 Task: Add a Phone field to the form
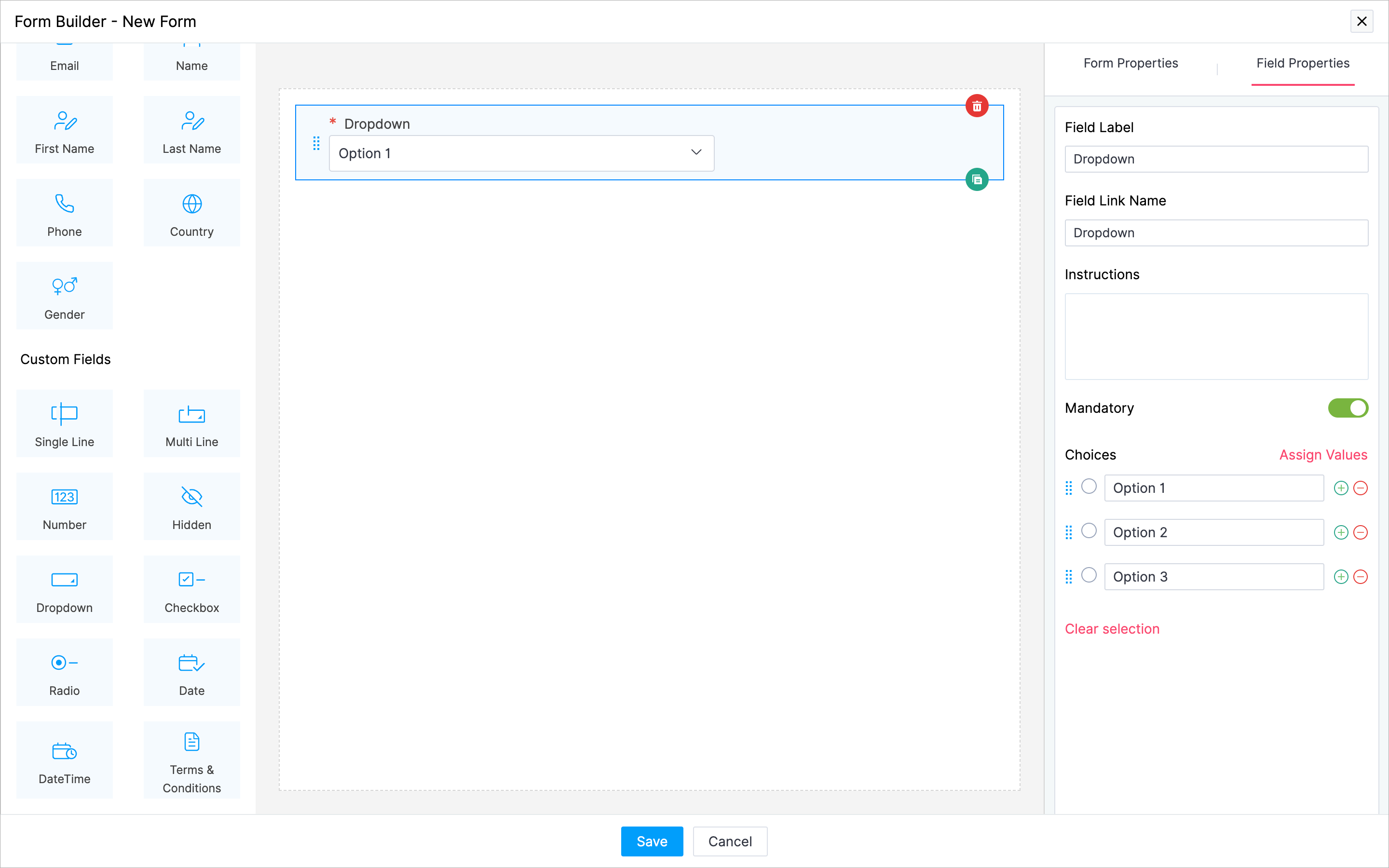coord(64,213)
